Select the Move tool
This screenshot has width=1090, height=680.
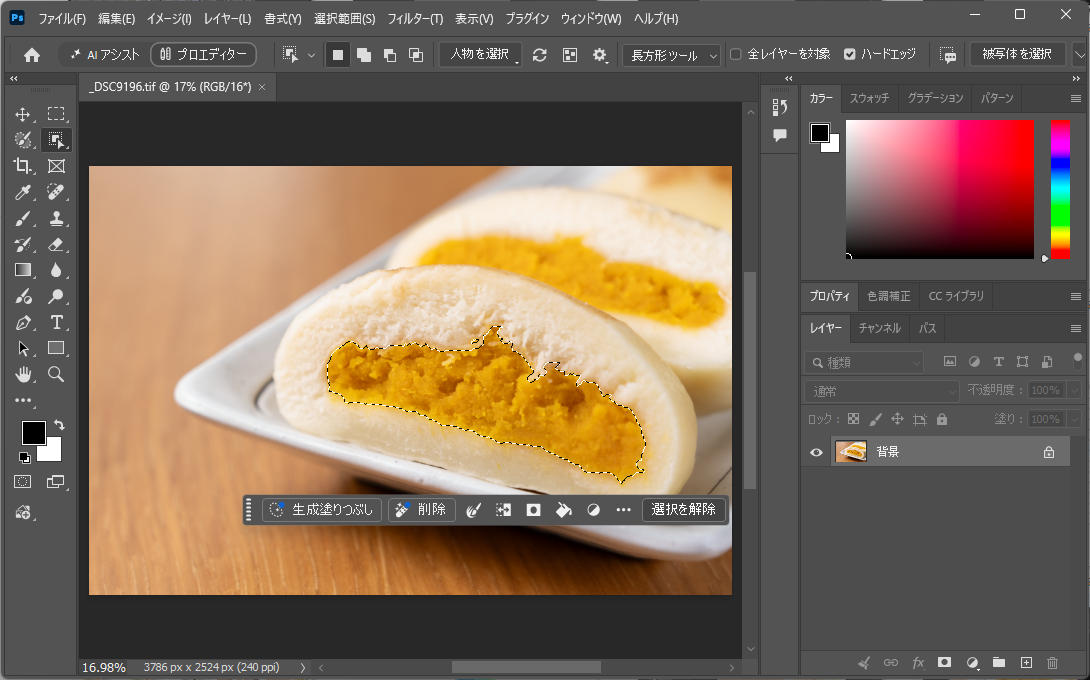pyautogui.click(x=23, y=114)
